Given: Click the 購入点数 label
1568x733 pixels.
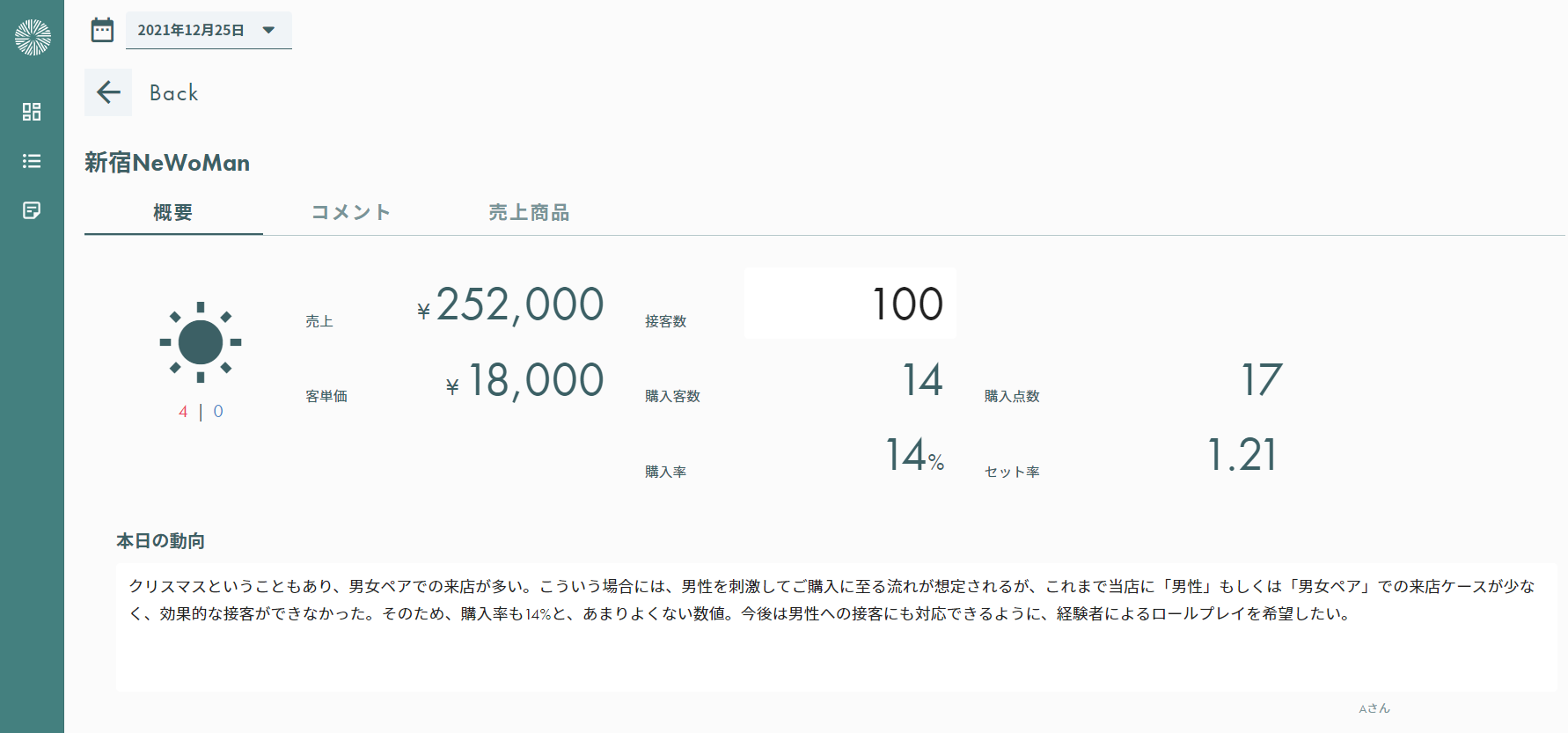Looking at the screenshot, I should [x=1012, y=396].
